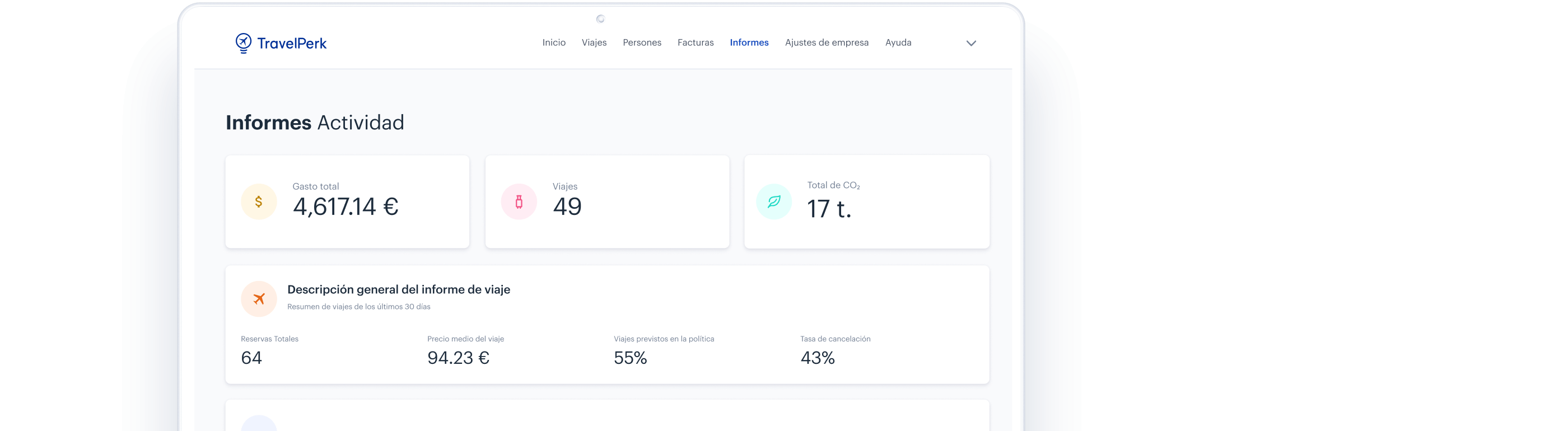
Task: Click the dollar icon for Gasto total
Action: click(x=259, y=202)
